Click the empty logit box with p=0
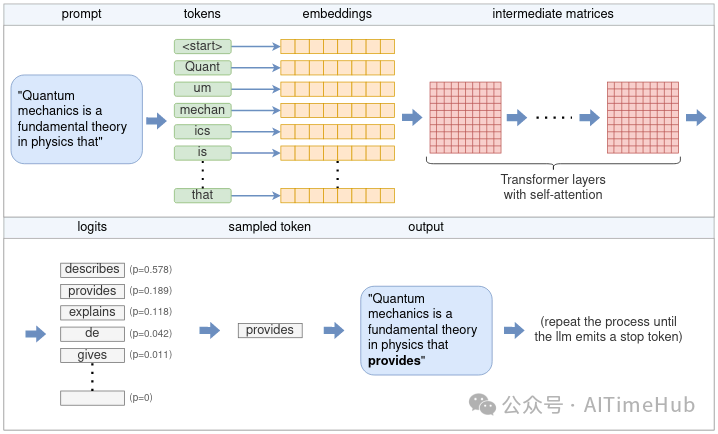Viewport: 718px width, 434px height. click(92, 398)
